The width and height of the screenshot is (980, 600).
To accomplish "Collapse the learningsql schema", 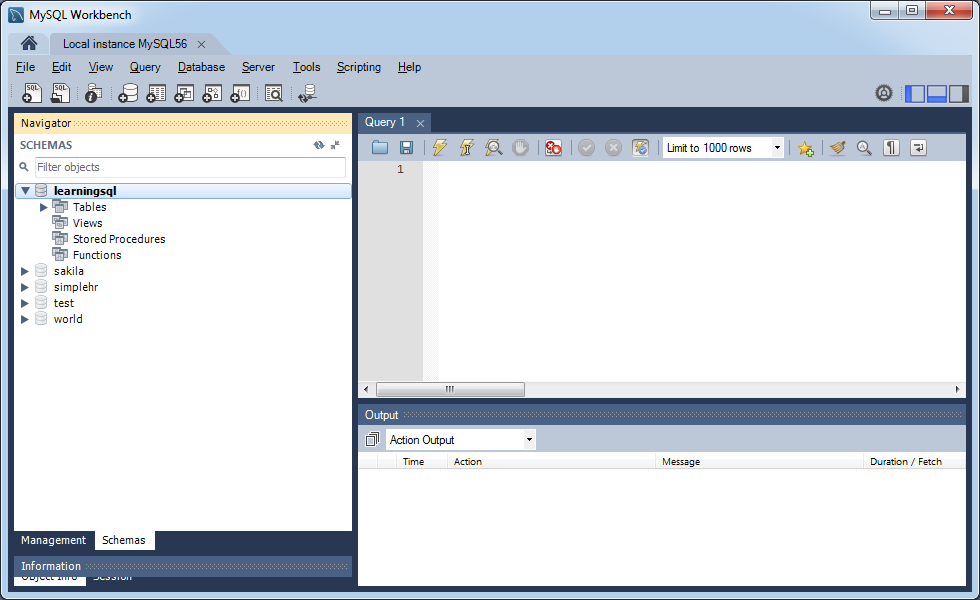I will (26, 191).
